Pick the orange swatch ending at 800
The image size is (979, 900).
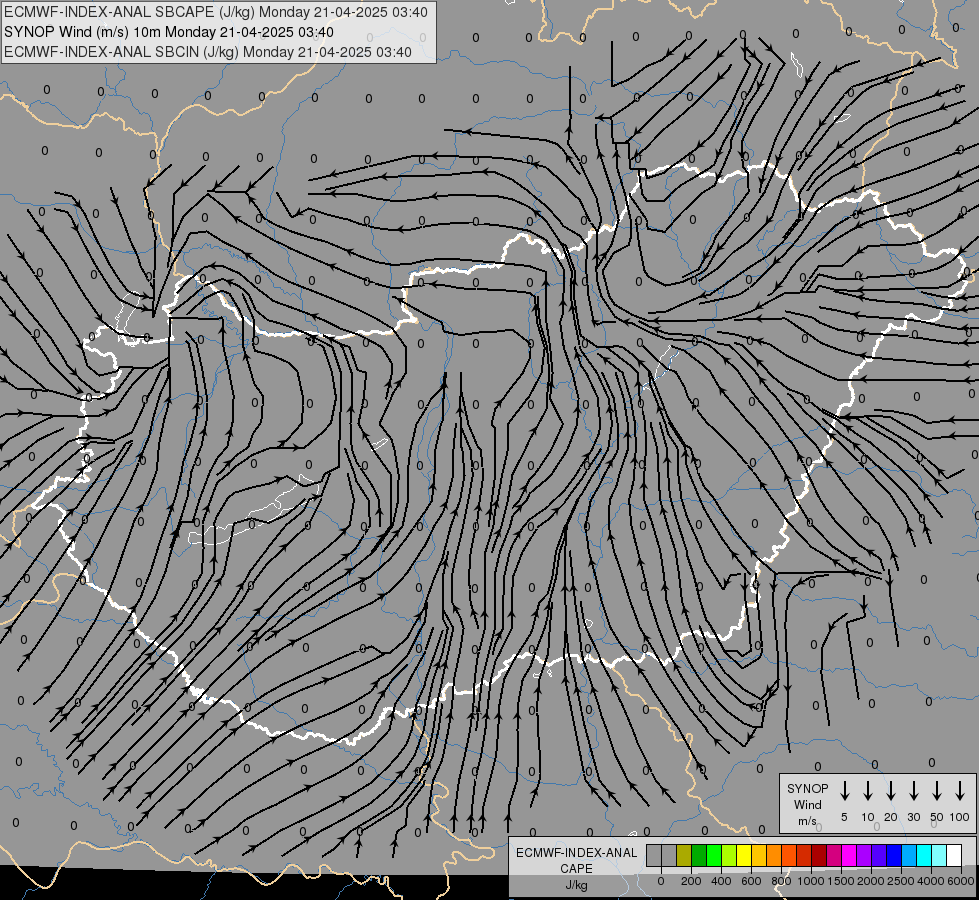(774, 855)
